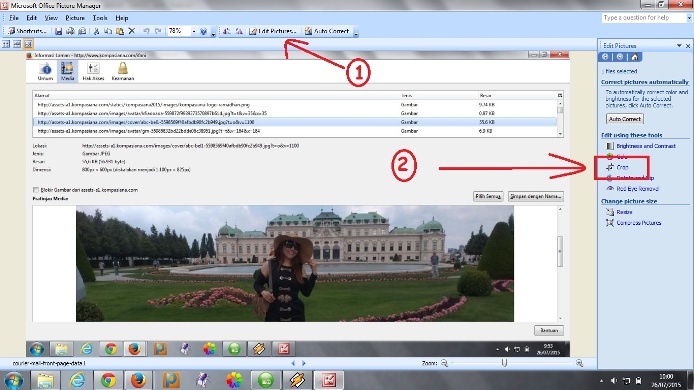The height and width of the screenshot is (390, 694).
Task: Open the Crop tool link
Action: [617, 167]
